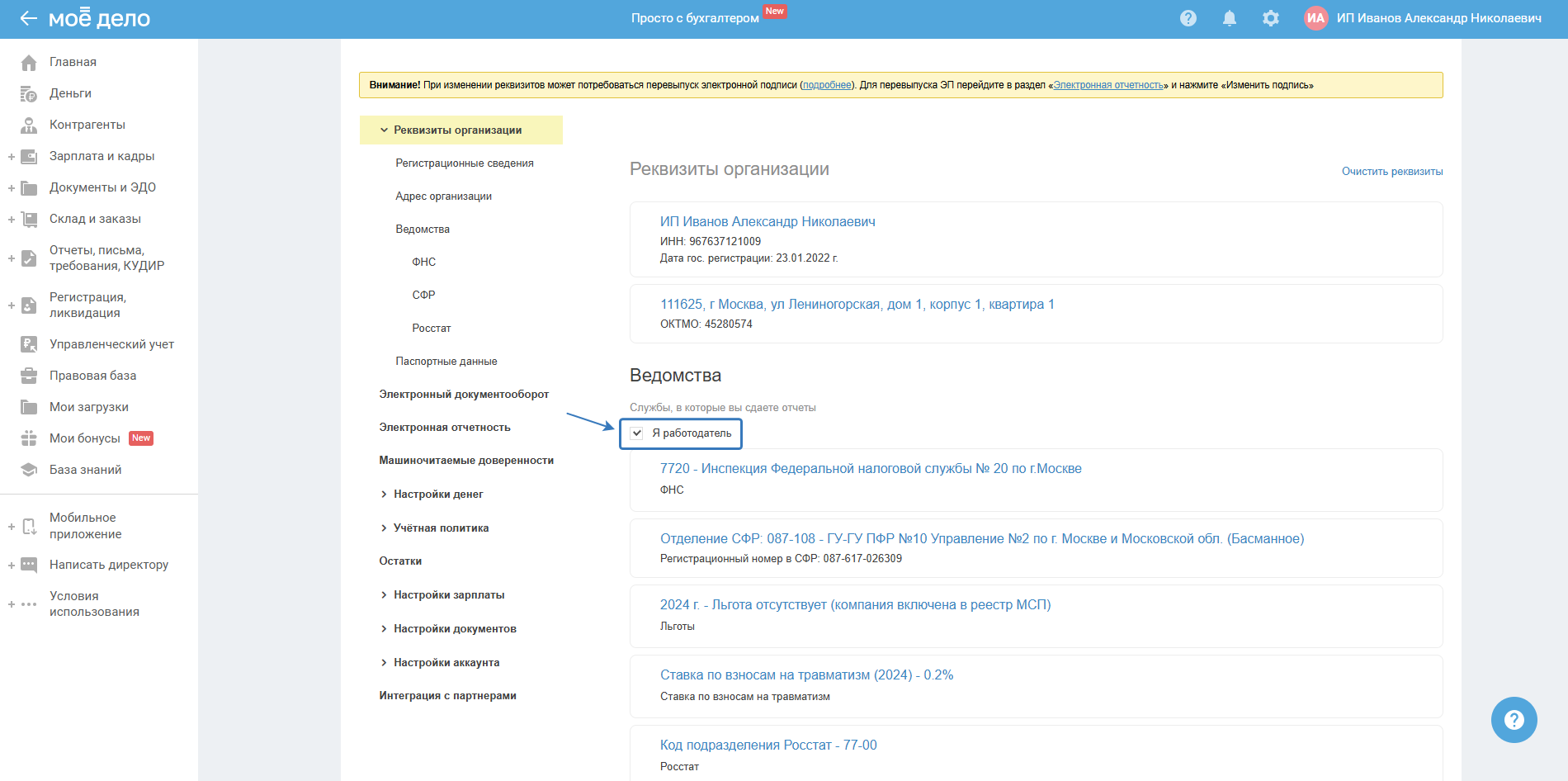Click the моё дело logo
This screenshot has height=781, width=1568.
tap(99, 18)
